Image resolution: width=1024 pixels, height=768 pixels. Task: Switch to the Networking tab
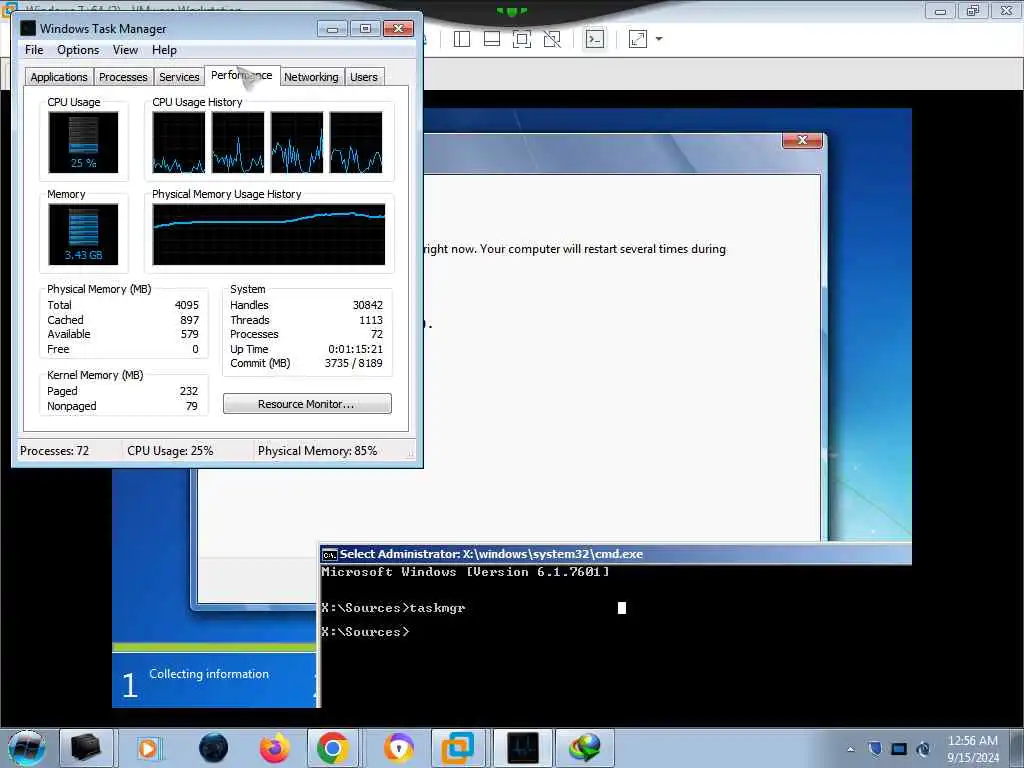(311, 77)
